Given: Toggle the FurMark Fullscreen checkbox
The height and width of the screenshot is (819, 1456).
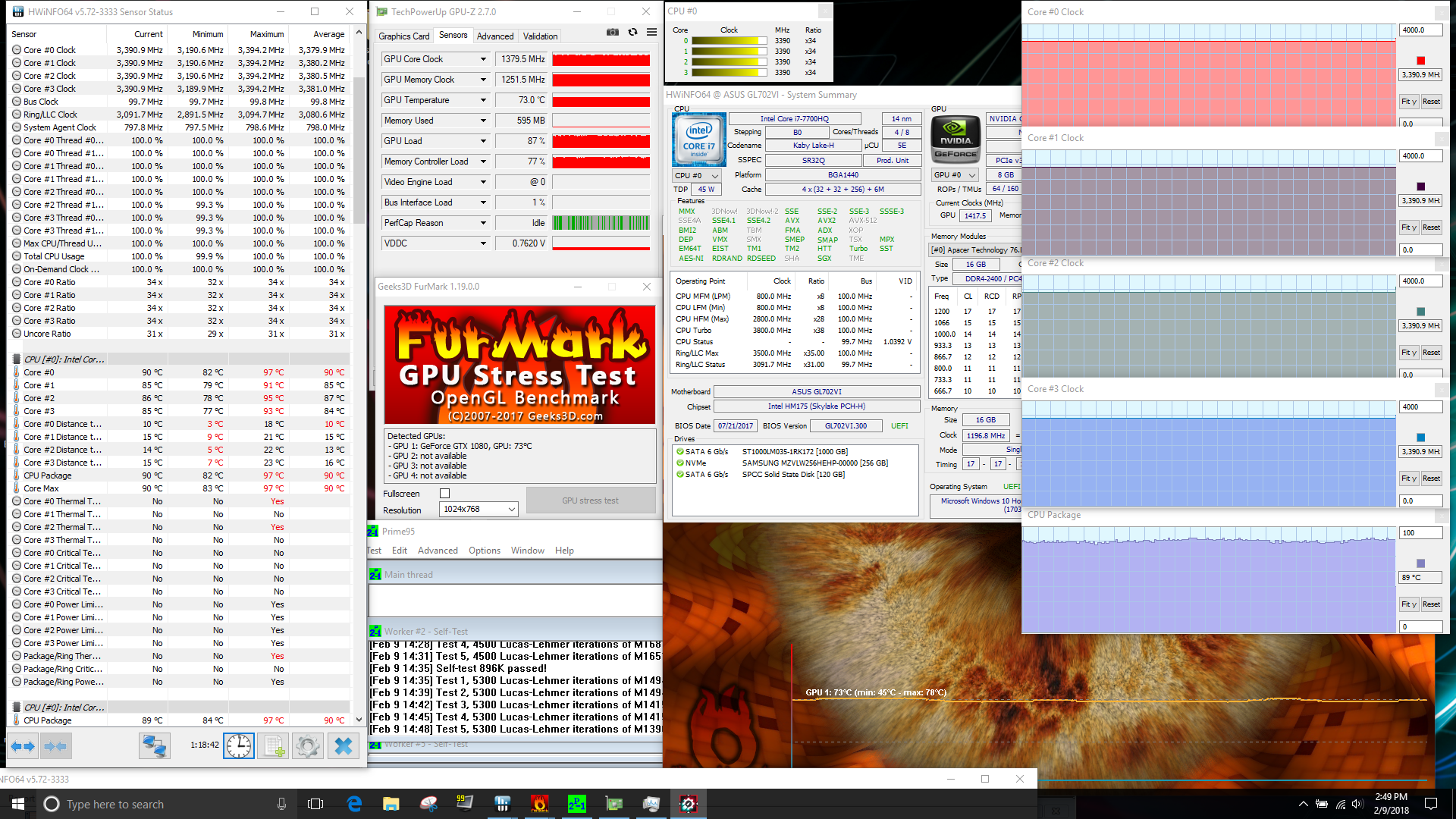Looking at the screenshot, I should click(445, 494).
